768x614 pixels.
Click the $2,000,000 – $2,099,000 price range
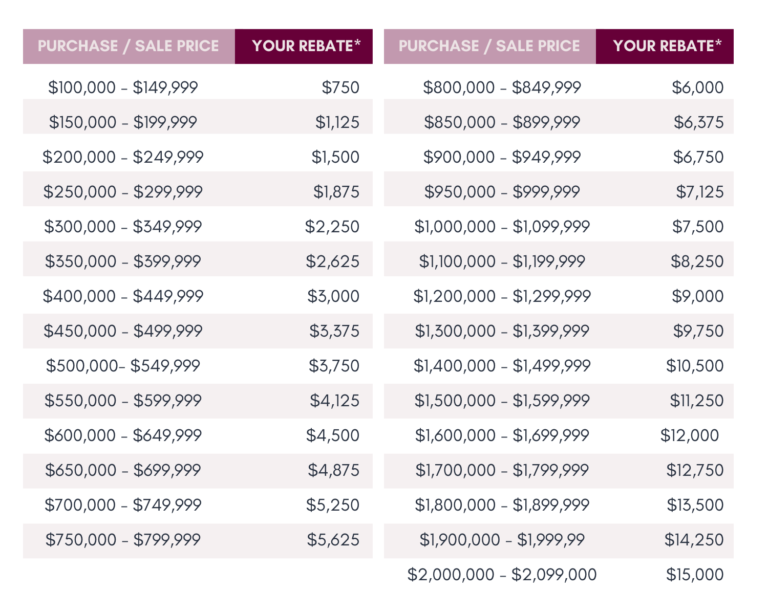pos(502,575)
